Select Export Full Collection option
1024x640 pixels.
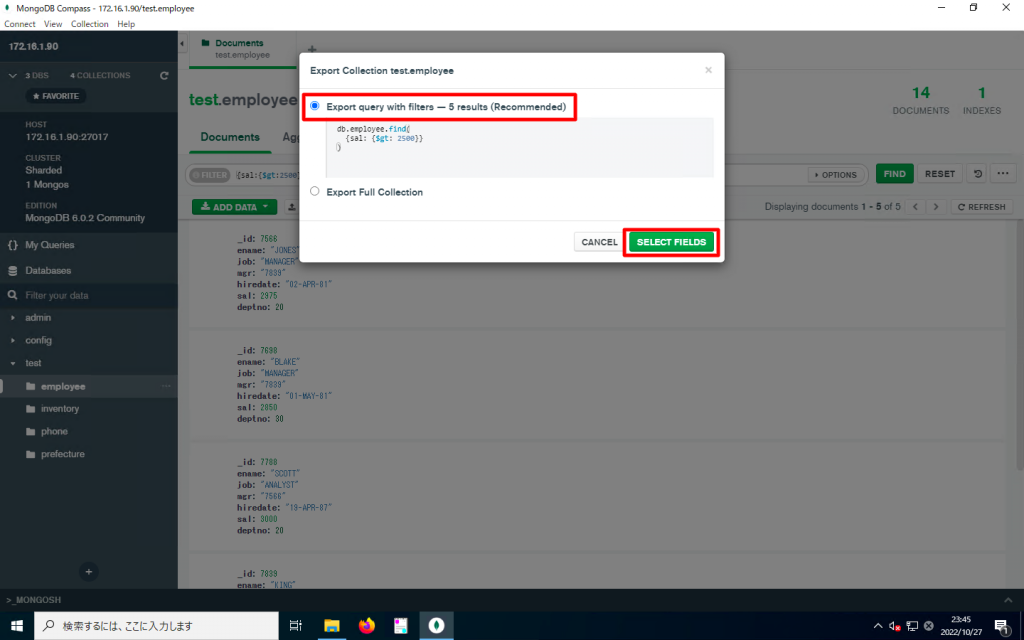pos(314,190)
